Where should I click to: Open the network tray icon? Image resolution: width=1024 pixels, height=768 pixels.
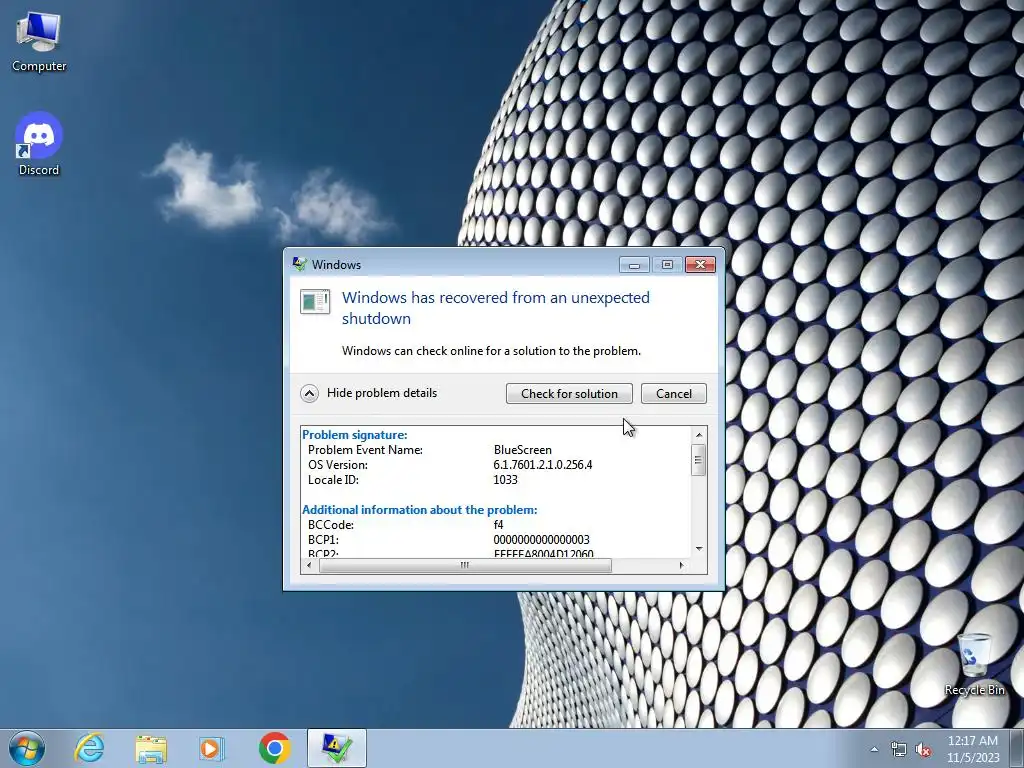click(x=899, y=750)
